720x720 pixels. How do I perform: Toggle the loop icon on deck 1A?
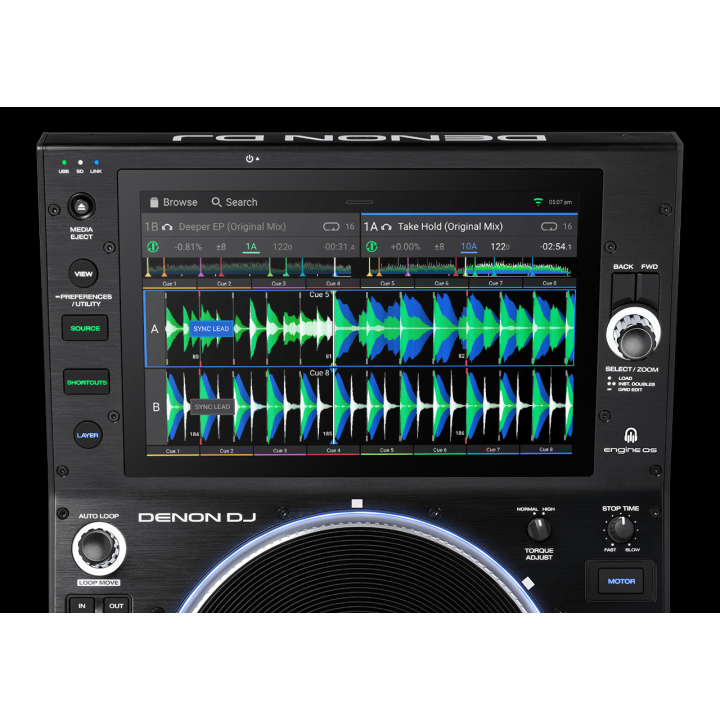click(549, 226)
